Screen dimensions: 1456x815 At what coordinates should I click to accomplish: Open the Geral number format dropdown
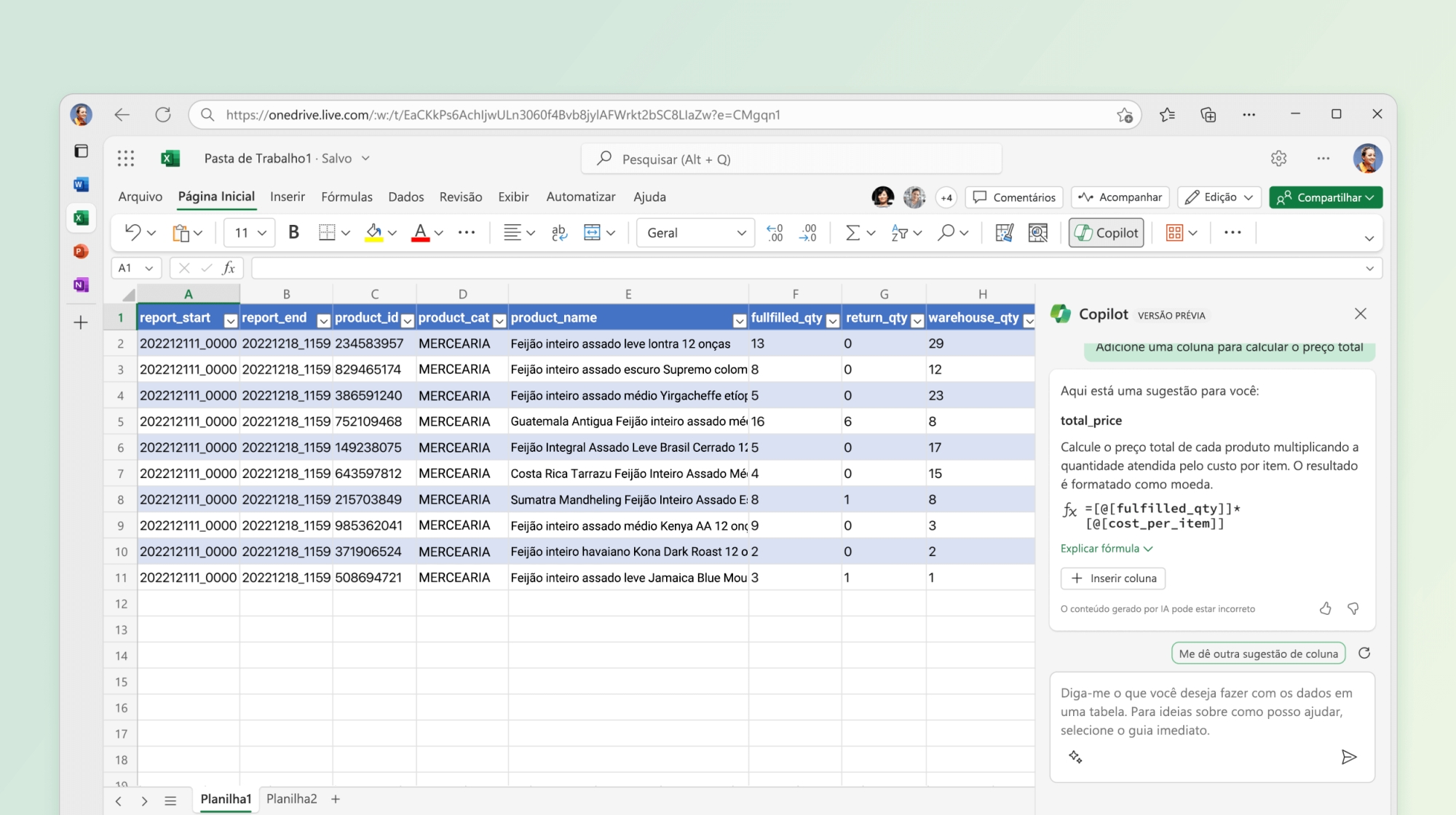695,233
